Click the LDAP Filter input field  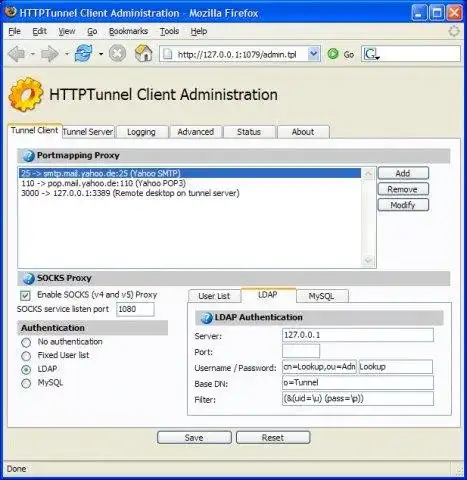[358, 399]
